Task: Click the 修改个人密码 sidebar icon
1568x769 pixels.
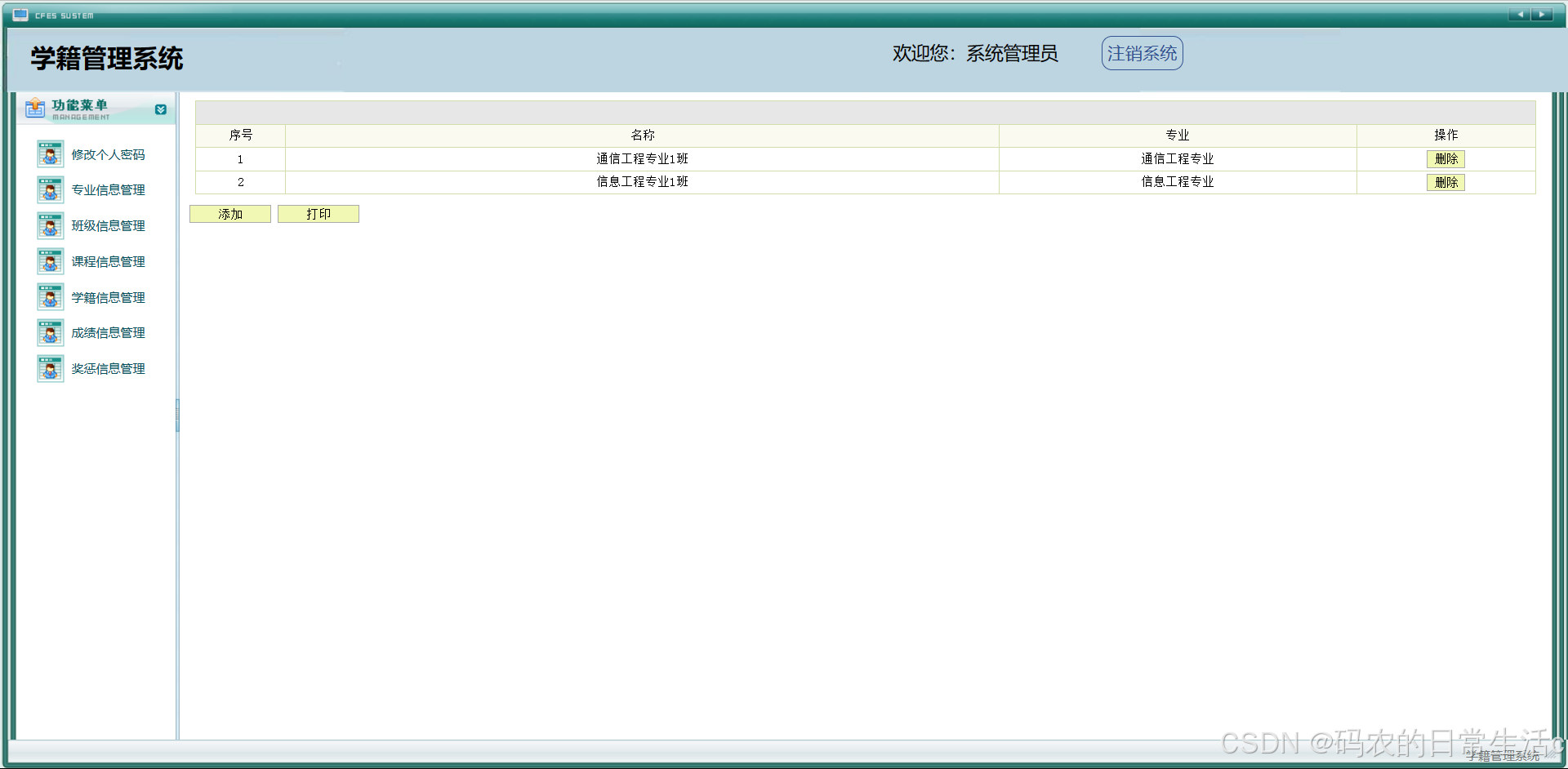Action: coord(50,153)
